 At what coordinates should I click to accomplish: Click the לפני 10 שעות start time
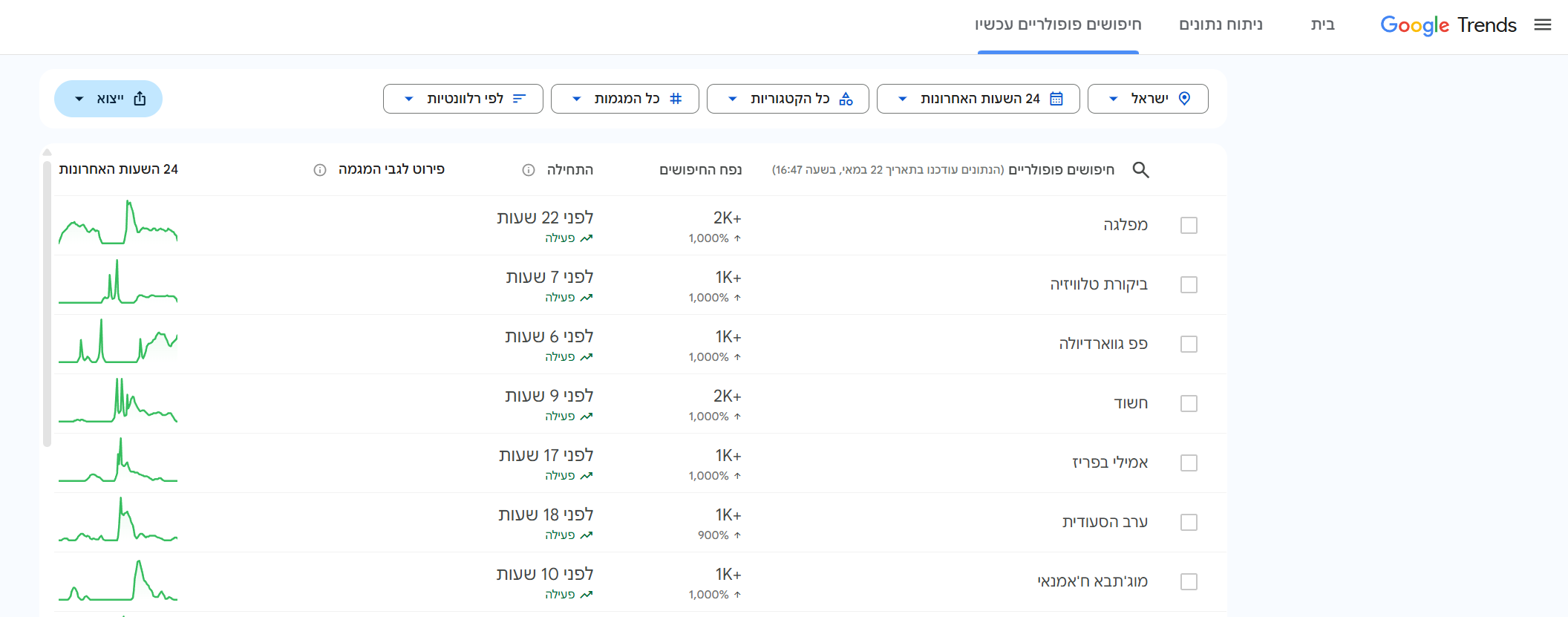tap(545, 575)
